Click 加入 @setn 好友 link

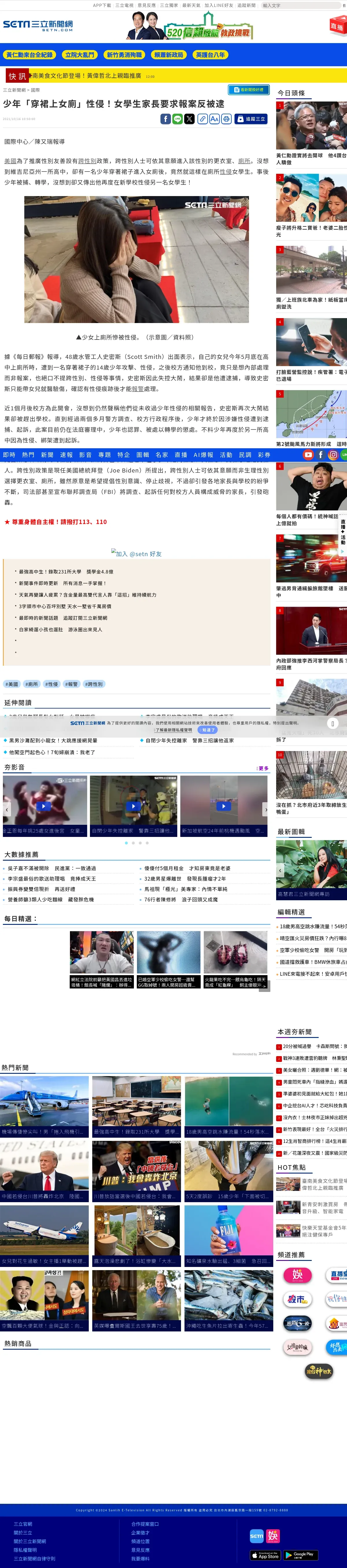click(136, 554)
